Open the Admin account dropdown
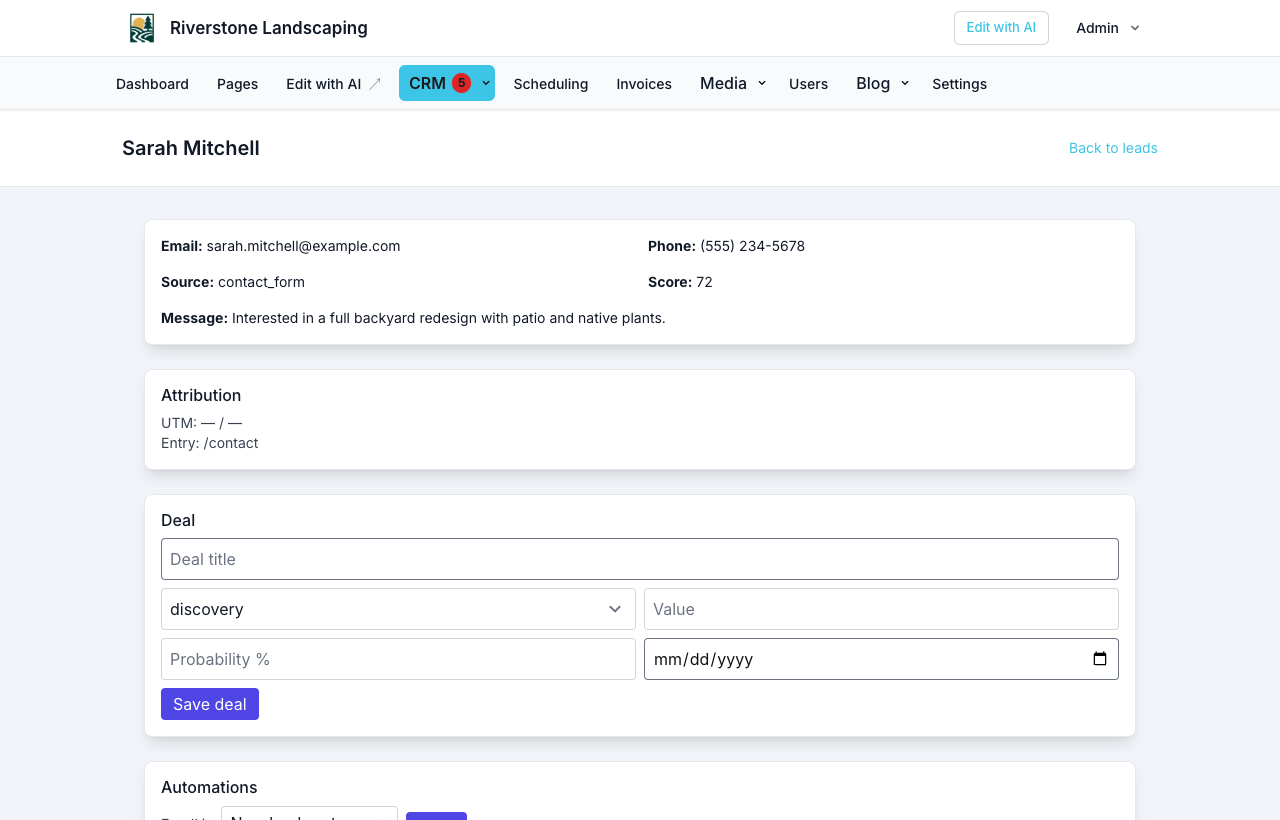The image size is (1280, 820). [x=1108, y=28]
